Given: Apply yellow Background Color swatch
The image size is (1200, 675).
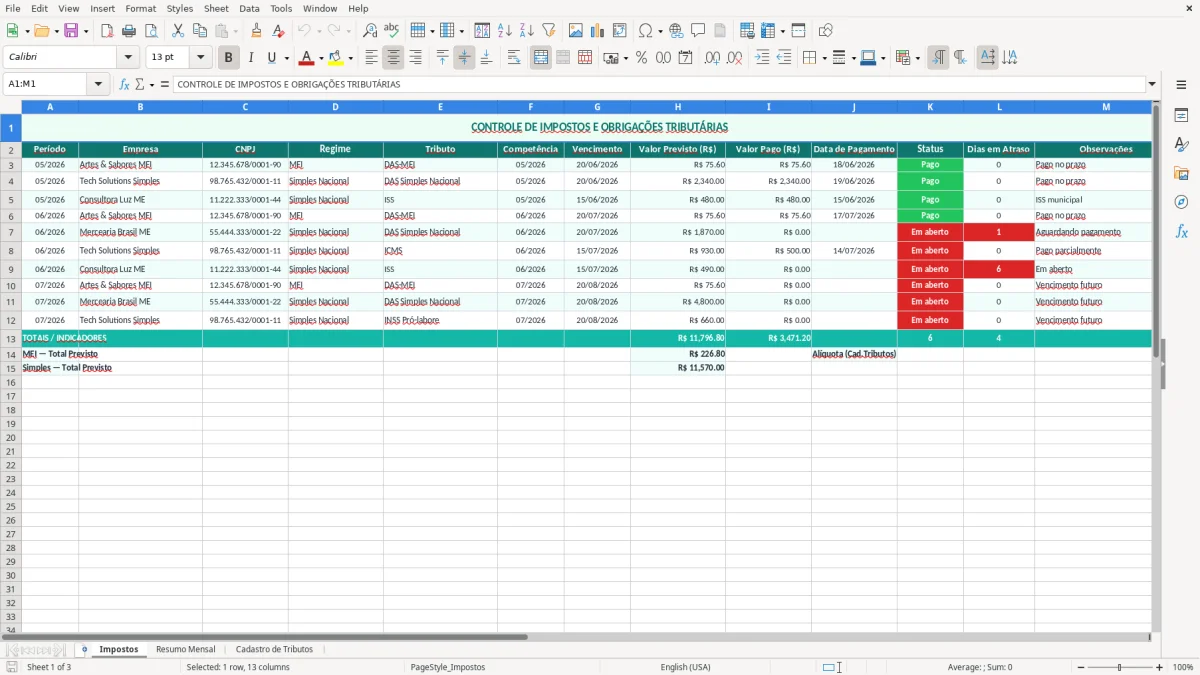Looking at the screenshot, I should tap(336, 58).
